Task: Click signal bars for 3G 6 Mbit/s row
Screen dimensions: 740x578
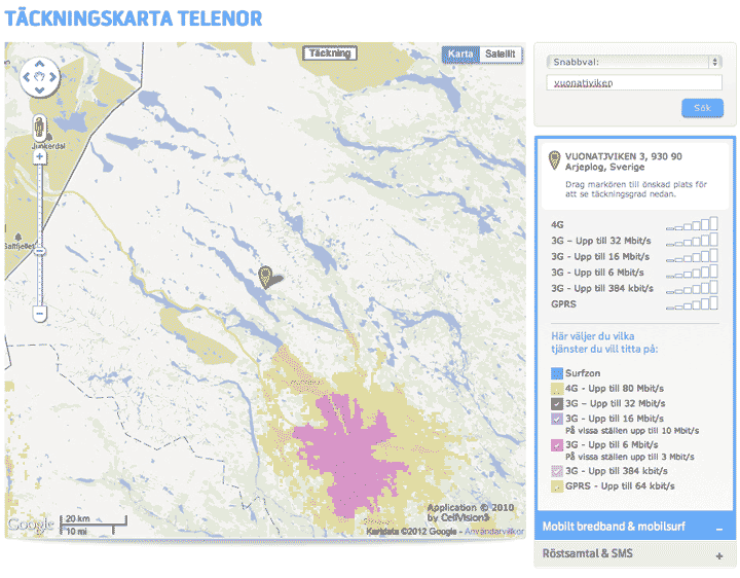Action: [x=692, y=271]
